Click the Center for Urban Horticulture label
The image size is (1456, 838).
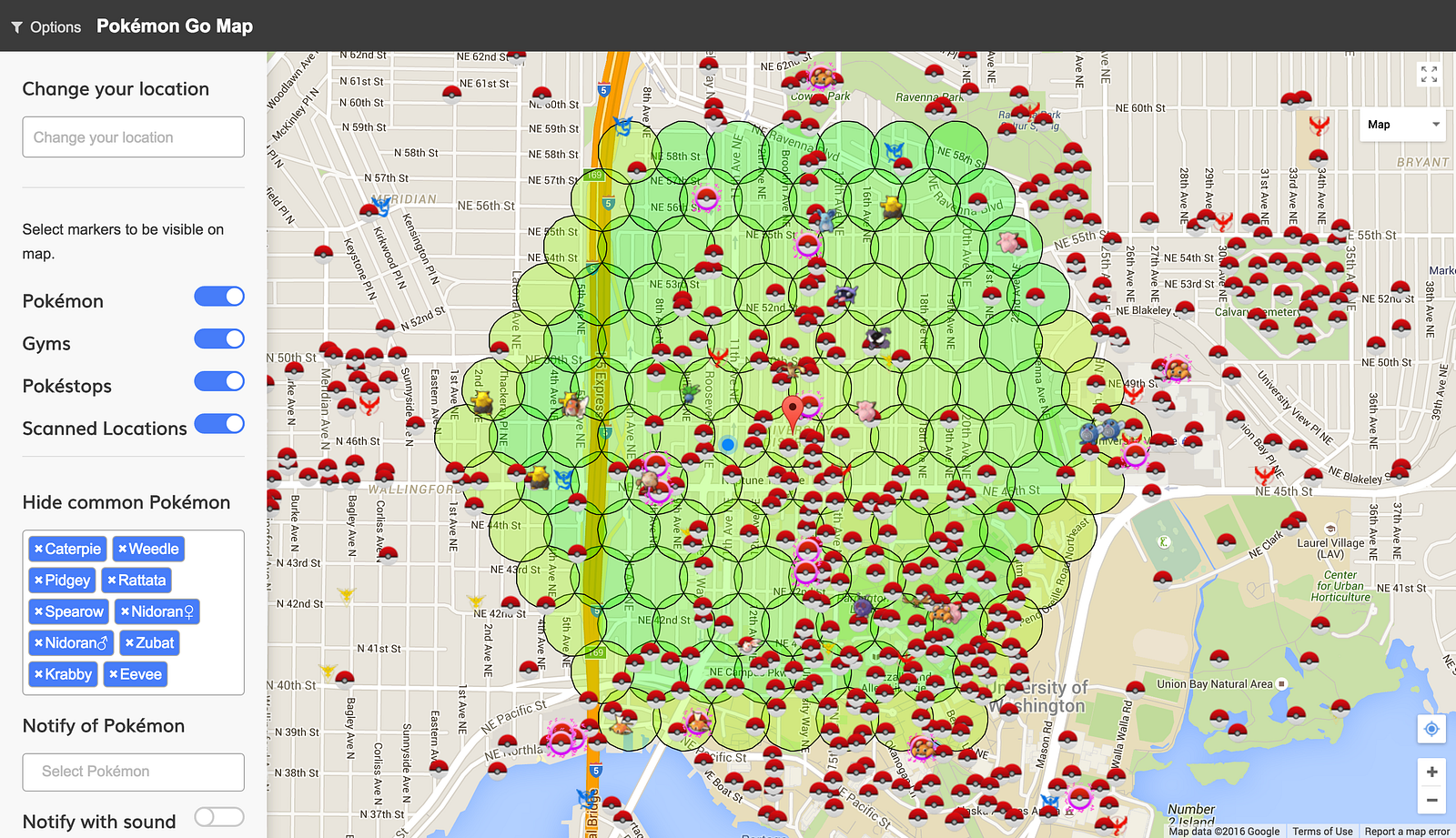(x=1340, y=586)
